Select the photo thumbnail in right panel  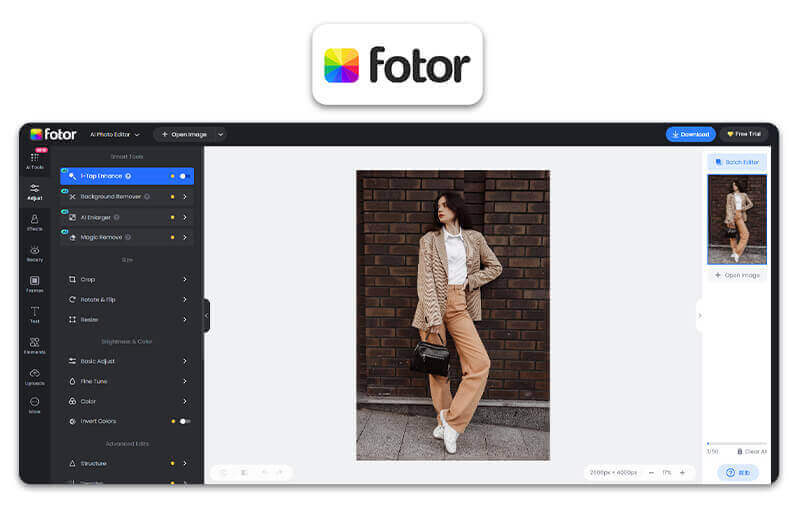[x=737, y=219]
